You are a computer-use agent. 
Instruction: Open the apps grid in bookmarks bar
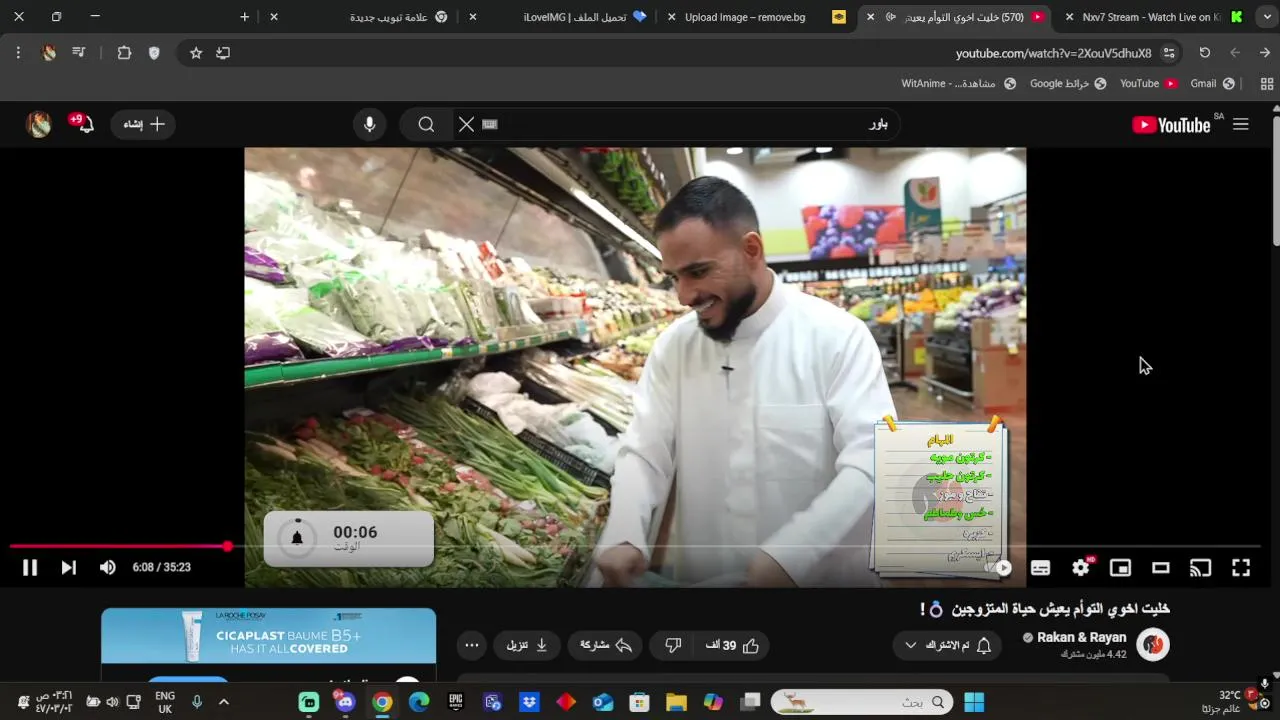[x=1267, y=84]
